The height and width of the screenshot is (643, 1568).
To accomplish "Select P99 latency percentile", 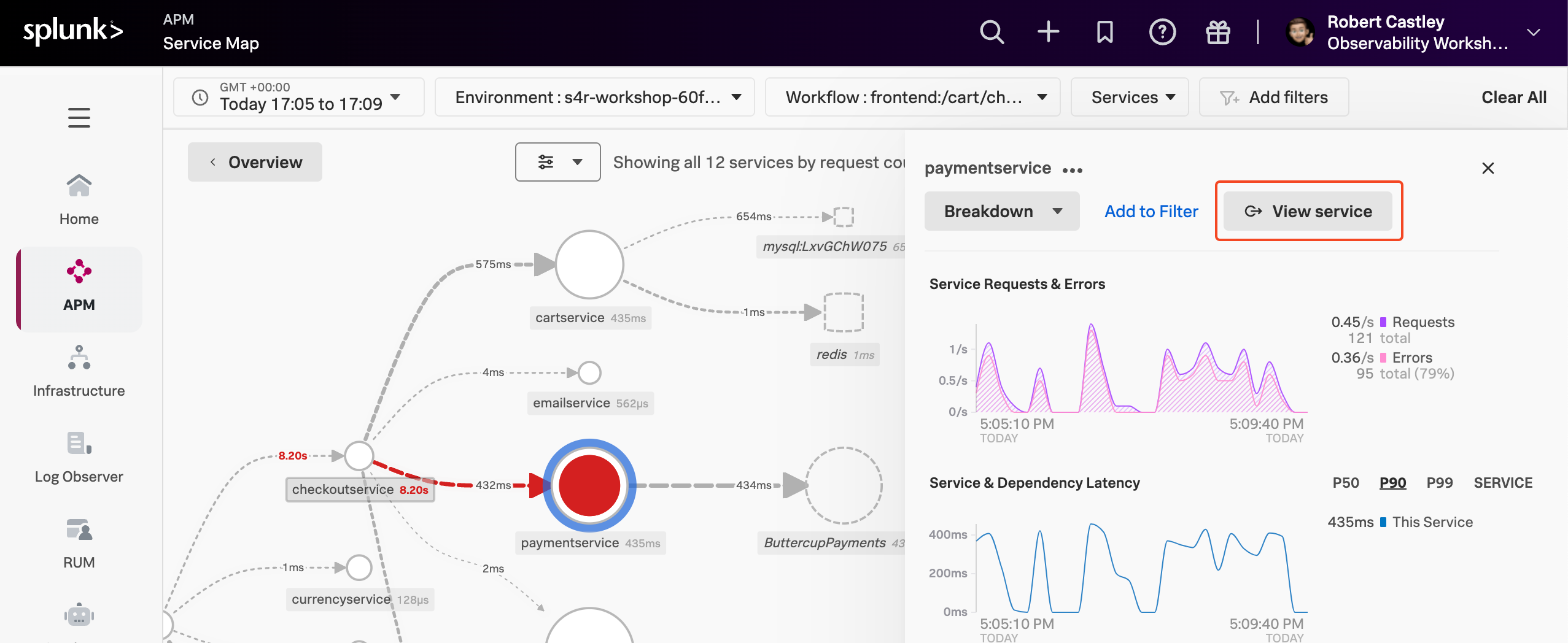I will 1440,483.
